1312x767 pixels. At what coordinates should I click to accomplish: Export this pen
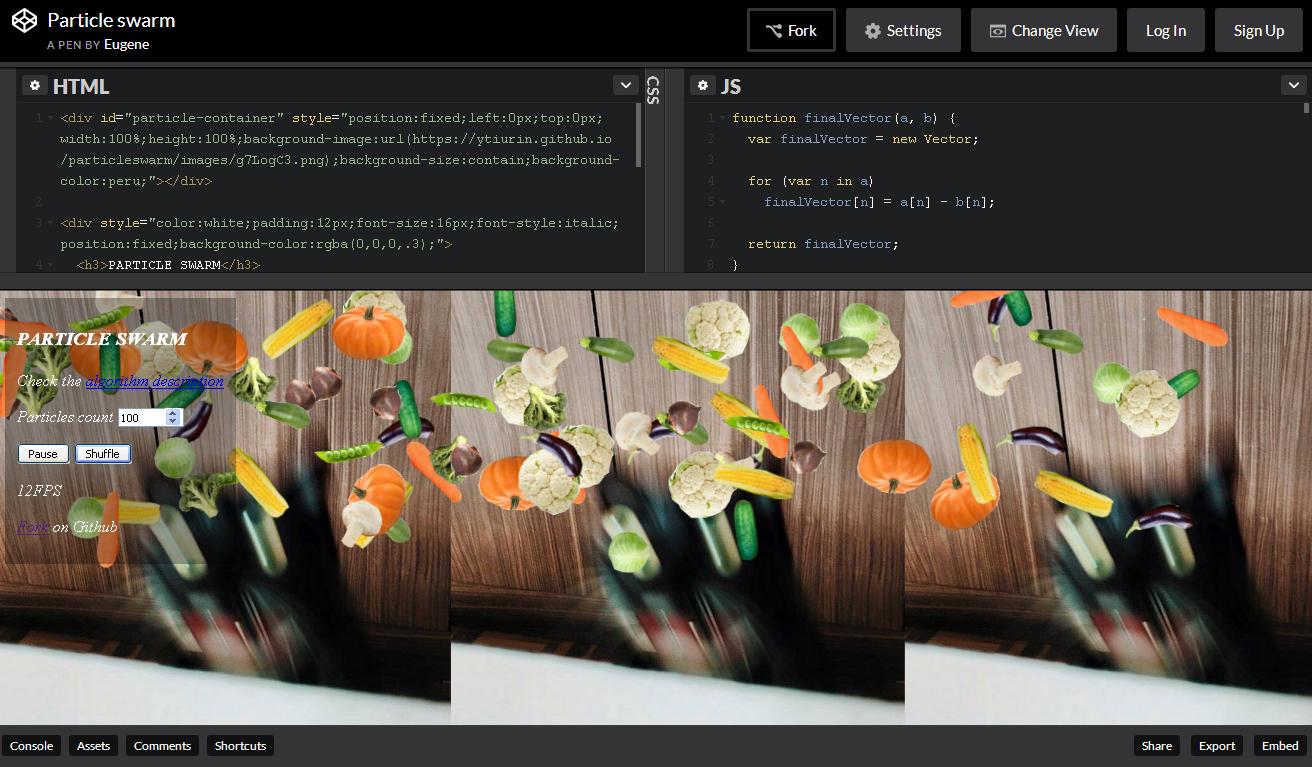(x=1217, y=746)
